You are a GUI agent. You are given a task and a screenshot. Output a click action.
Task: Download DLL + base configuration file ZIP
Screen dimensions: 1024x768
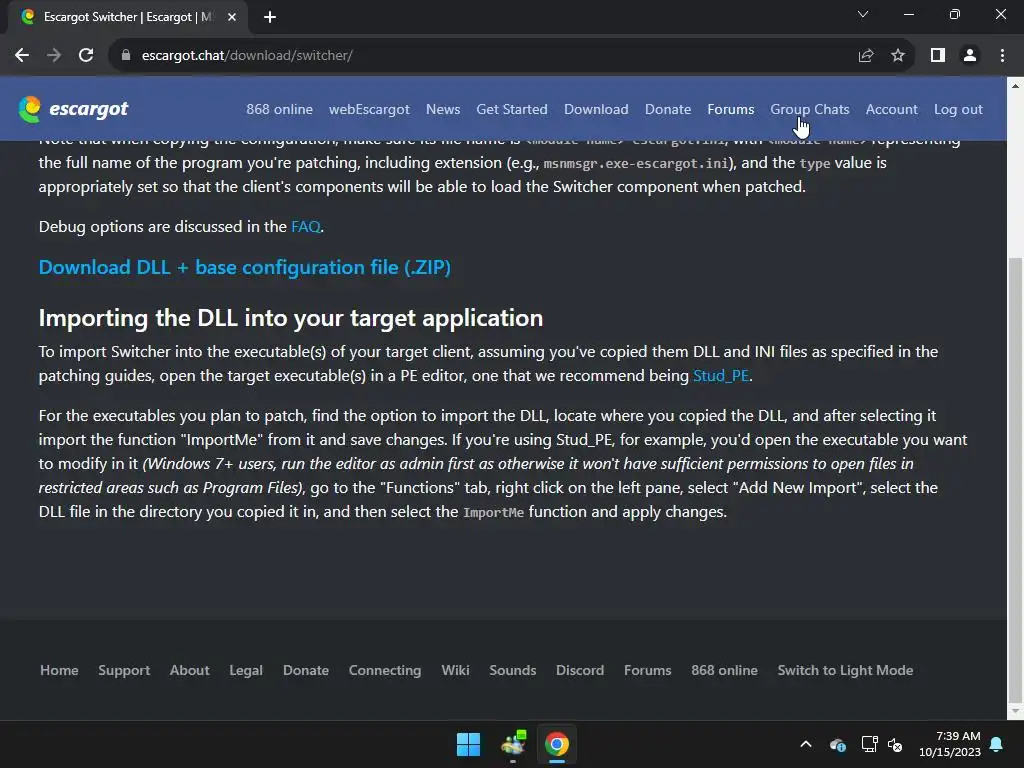tap(245, 267)
